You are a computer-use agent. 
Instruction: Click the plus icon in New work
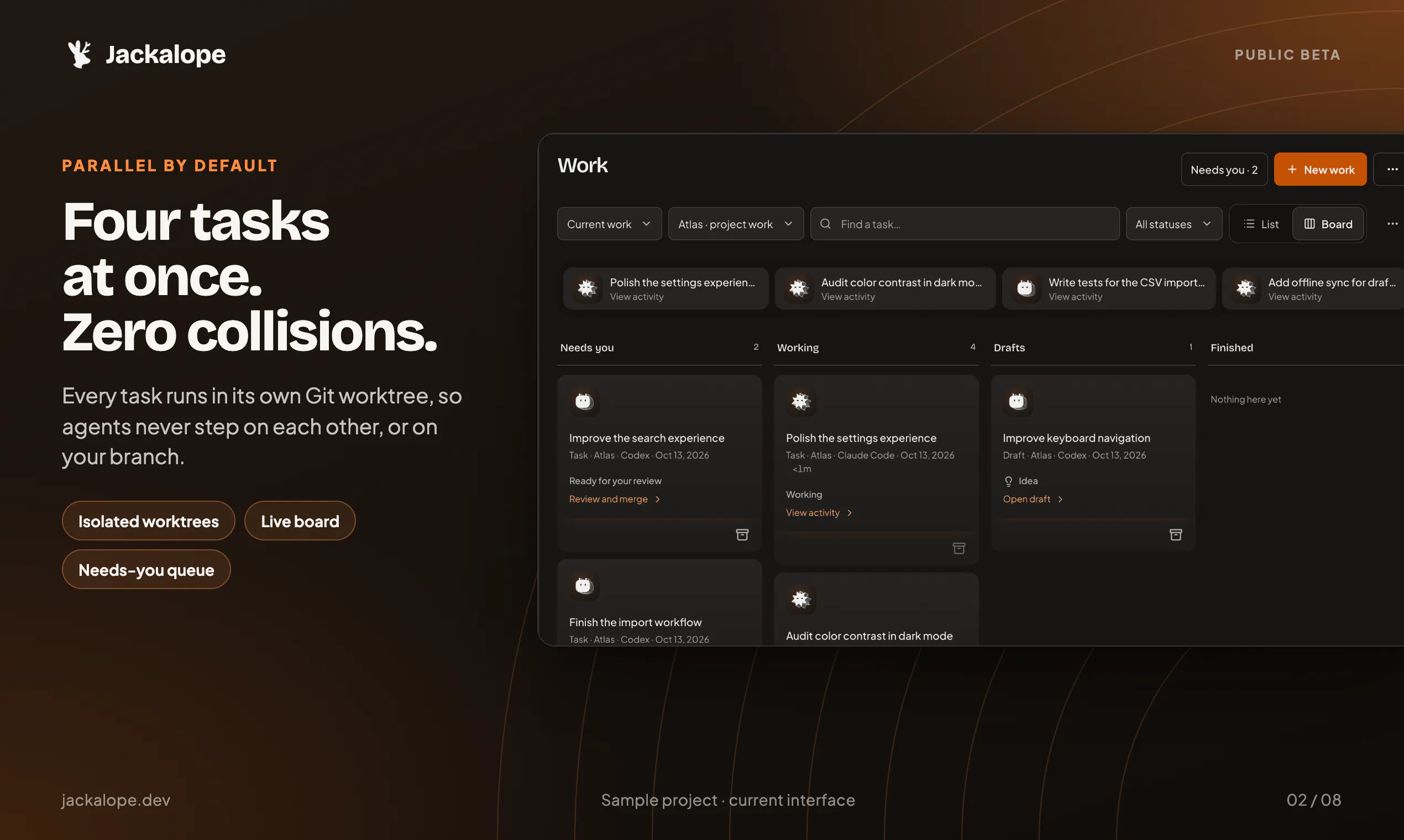tap(1292, 169)
